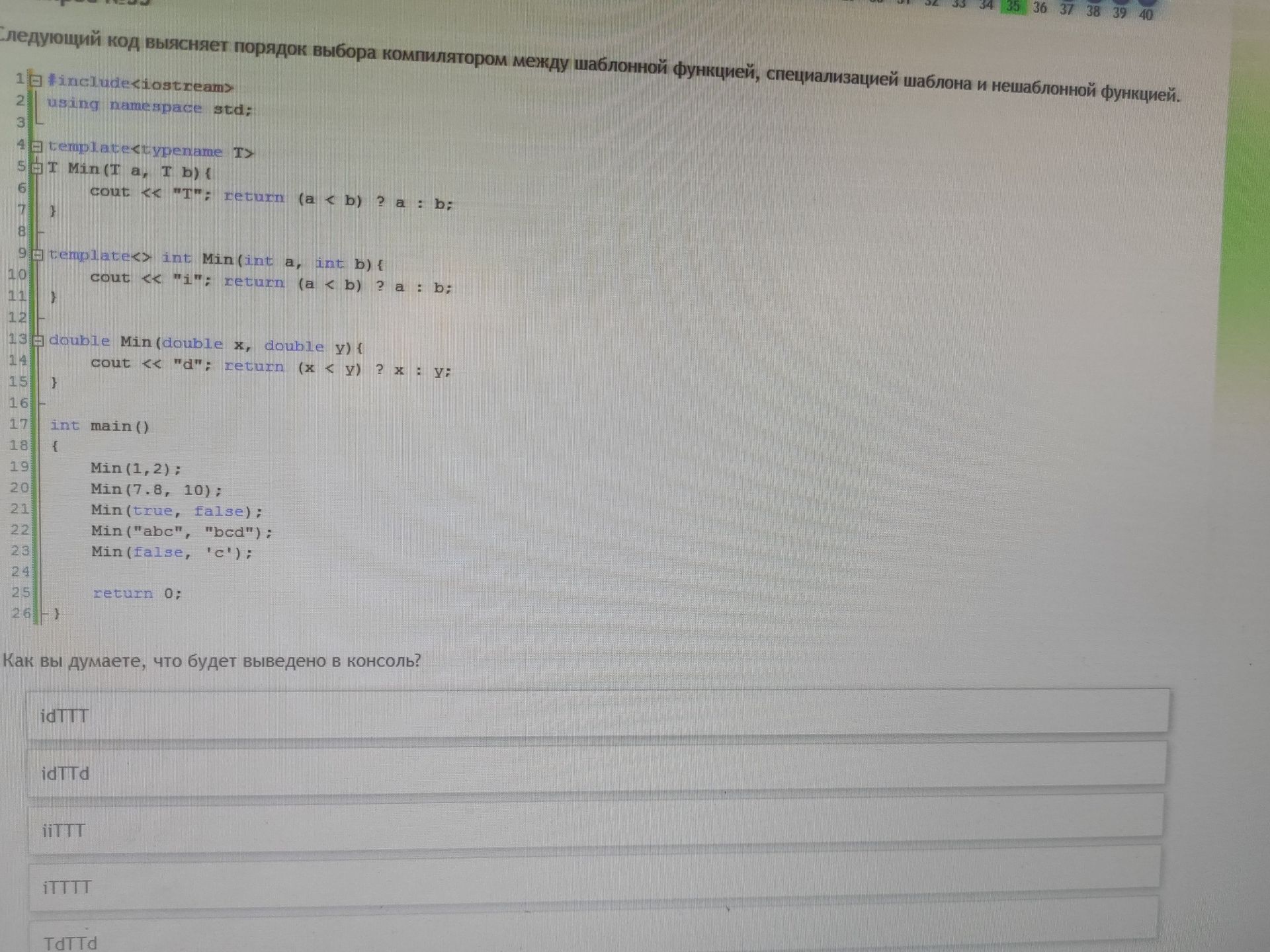Image resolution: width=1270 pixels, height=952 pixels.
Task: Select answer option idTTd
Action: 596,769
